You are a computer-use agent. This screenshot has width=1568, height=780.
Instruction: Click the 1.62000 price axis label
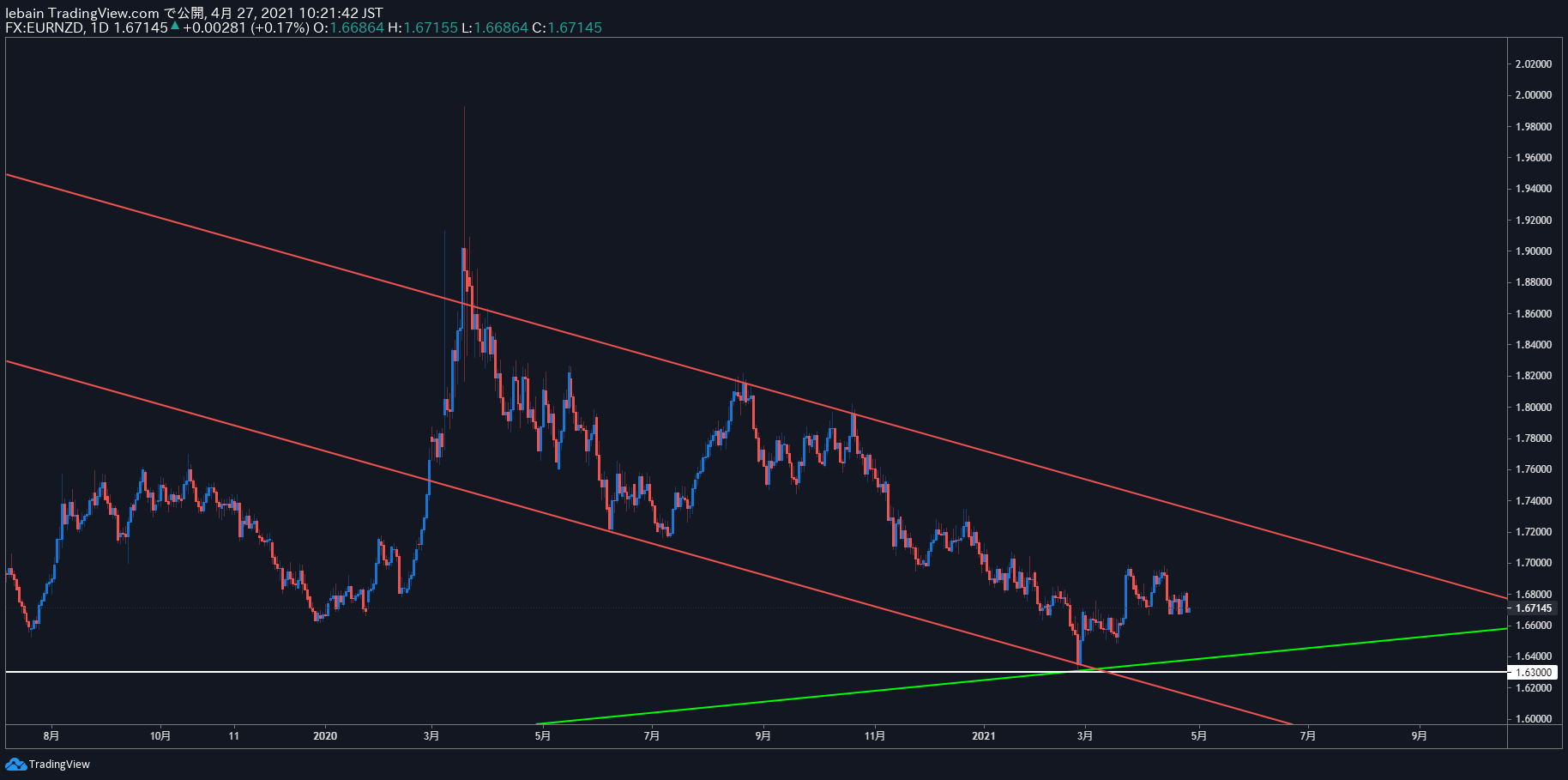click(1533, 688)
